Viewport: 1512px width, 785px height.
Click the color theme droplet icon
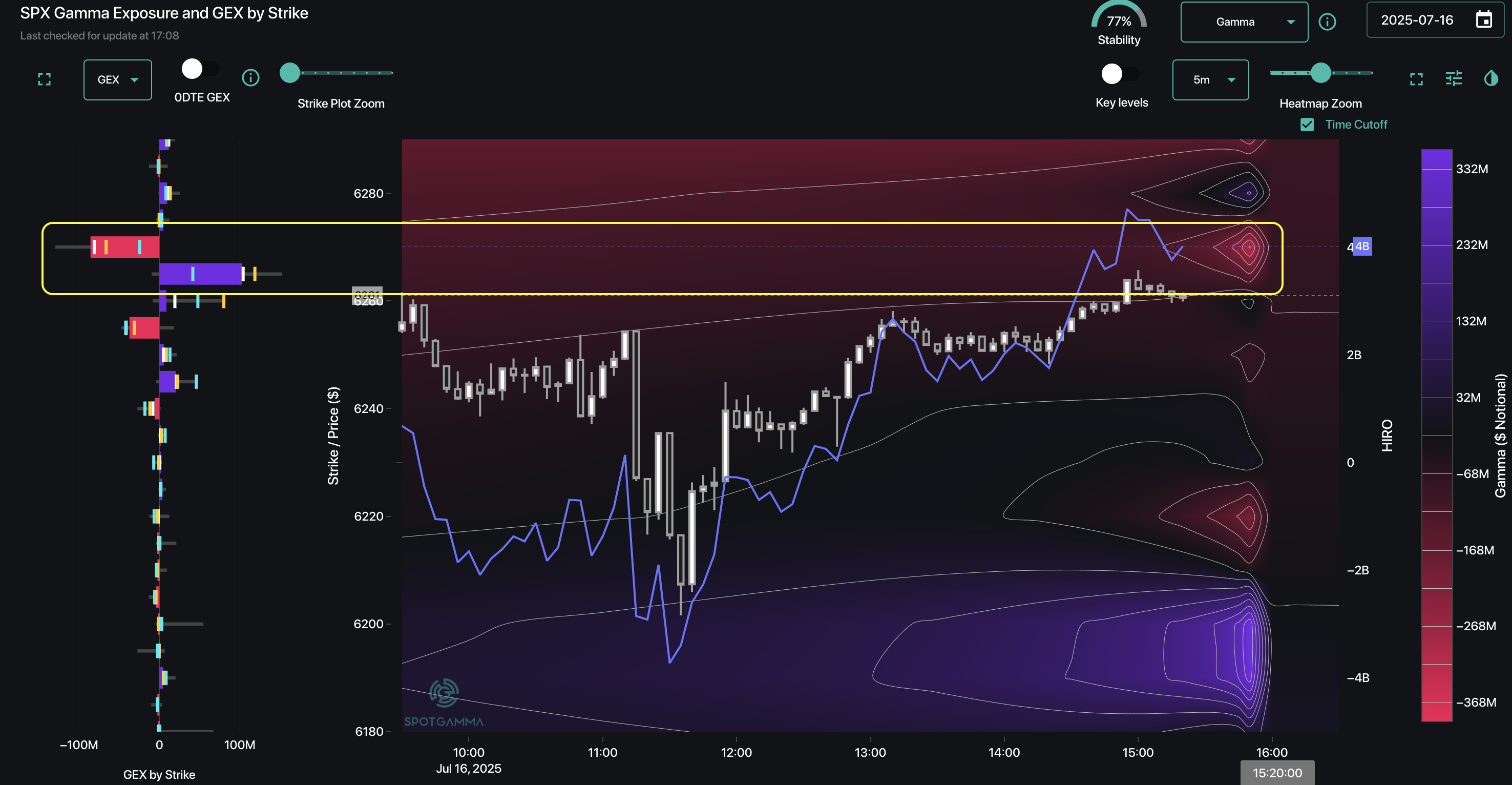(1491, 78)
